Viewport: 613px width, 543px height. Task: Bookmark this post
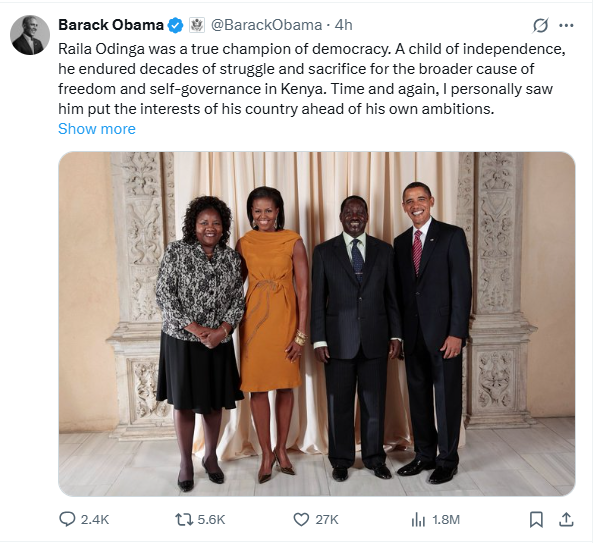536,519
